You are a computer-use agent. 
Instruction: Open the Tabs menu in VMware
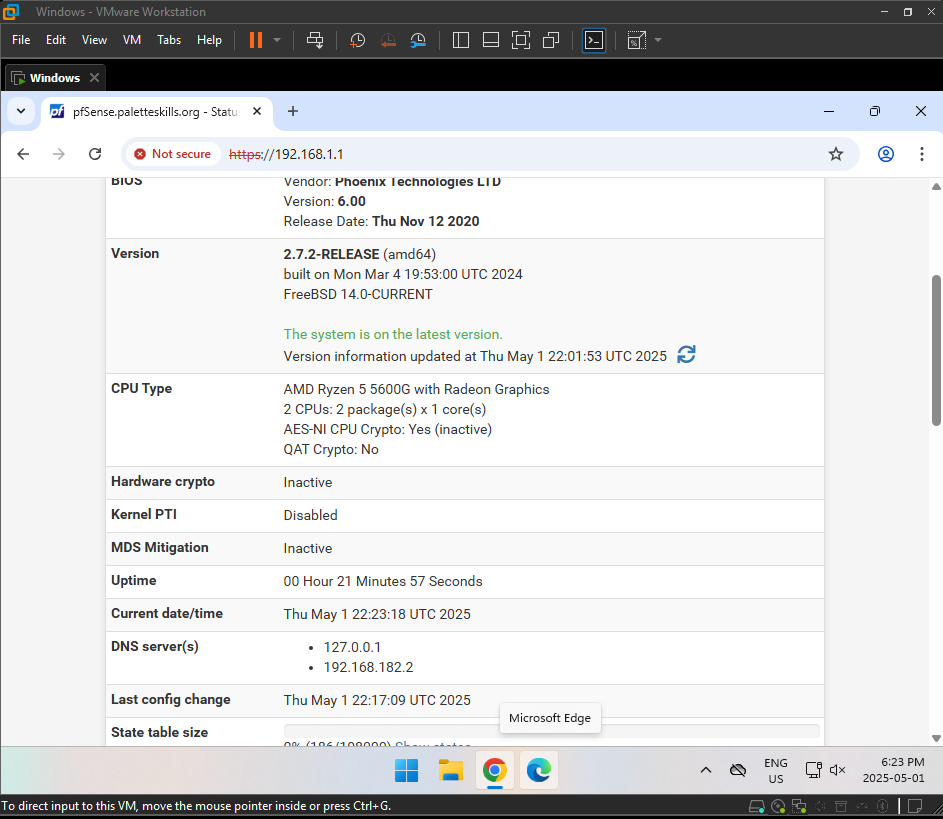169,40
